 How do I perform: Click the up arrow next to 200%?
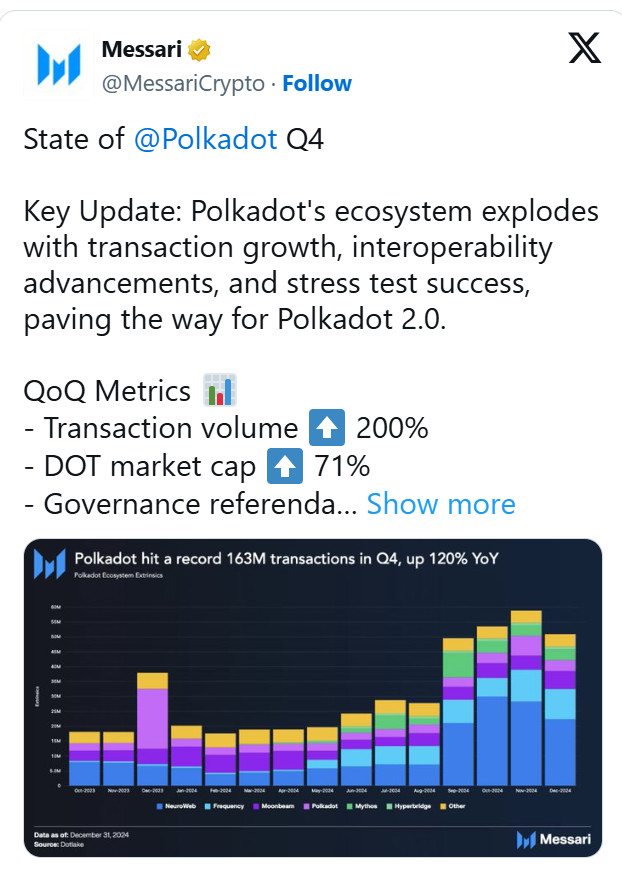click(330, 429)
